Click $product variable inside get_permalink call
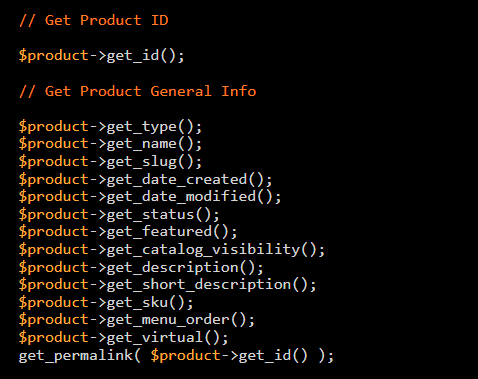This screenshot has width=478, height=379. coord(185,356)
